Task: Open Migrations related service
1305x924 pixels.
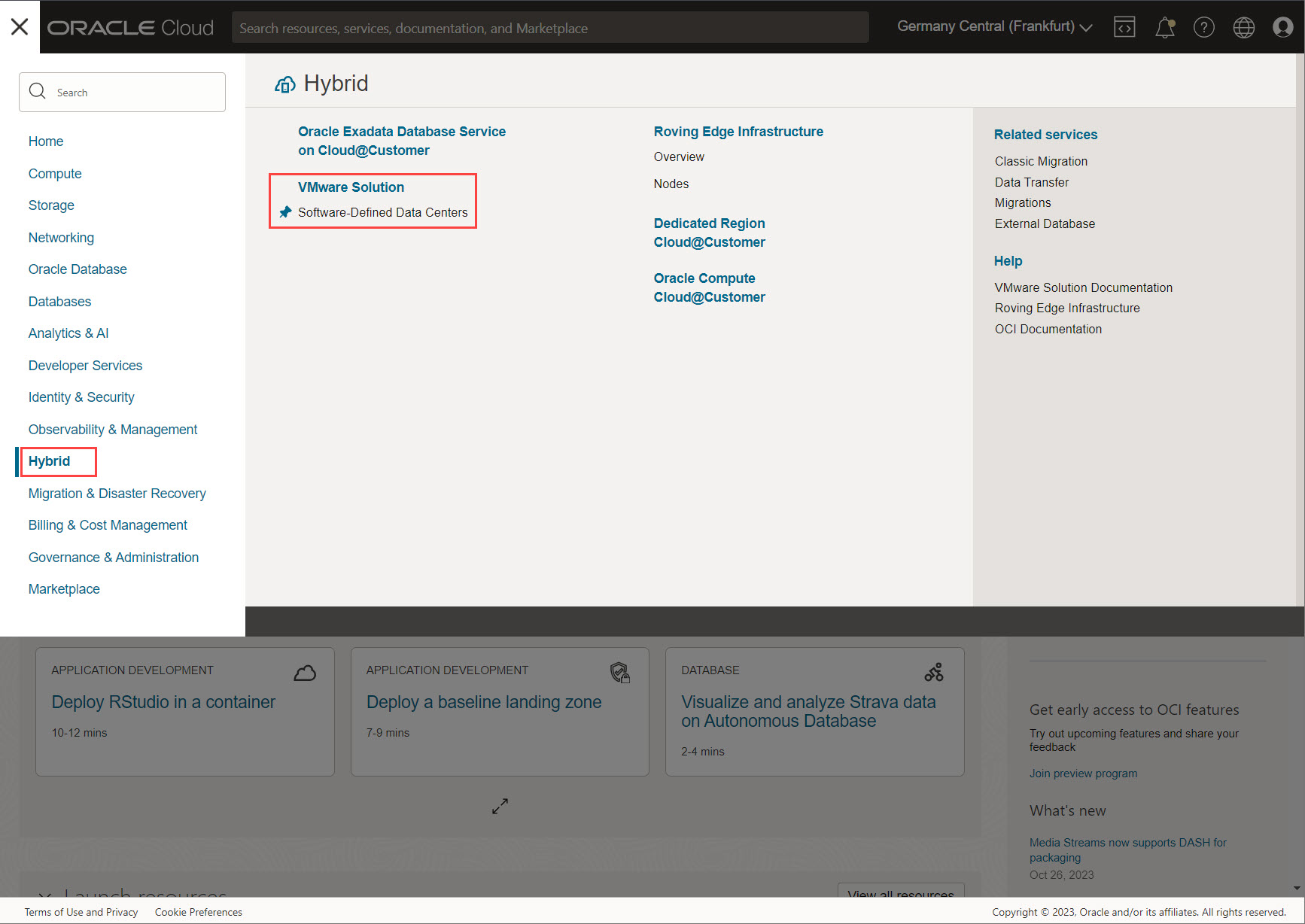Action: (x=1023, y=203)
